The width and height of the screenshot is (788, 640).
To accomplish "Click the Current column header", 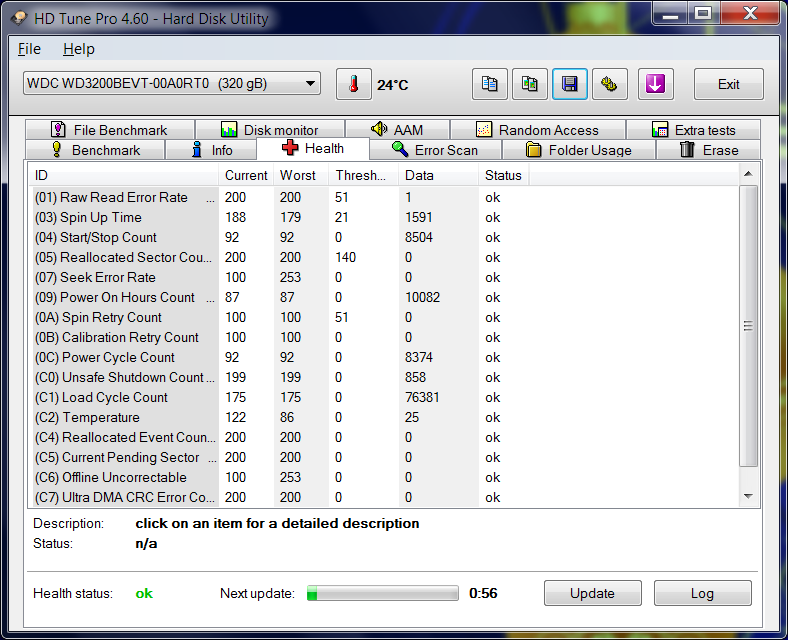I will coord(246,175).
